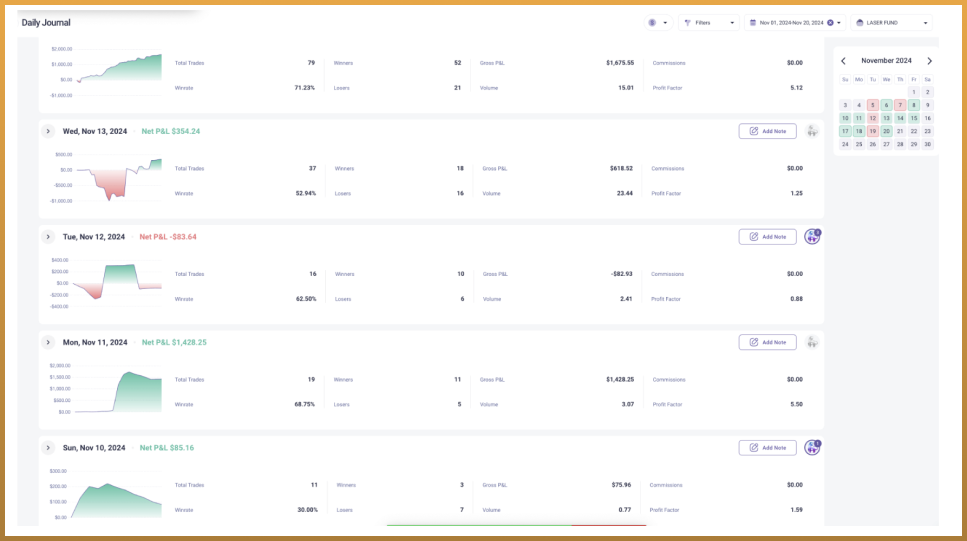Expand the Mon, Nov 11, 2024 entry
967x541 pixels.
pyautogui.click(x=48, y=342)
